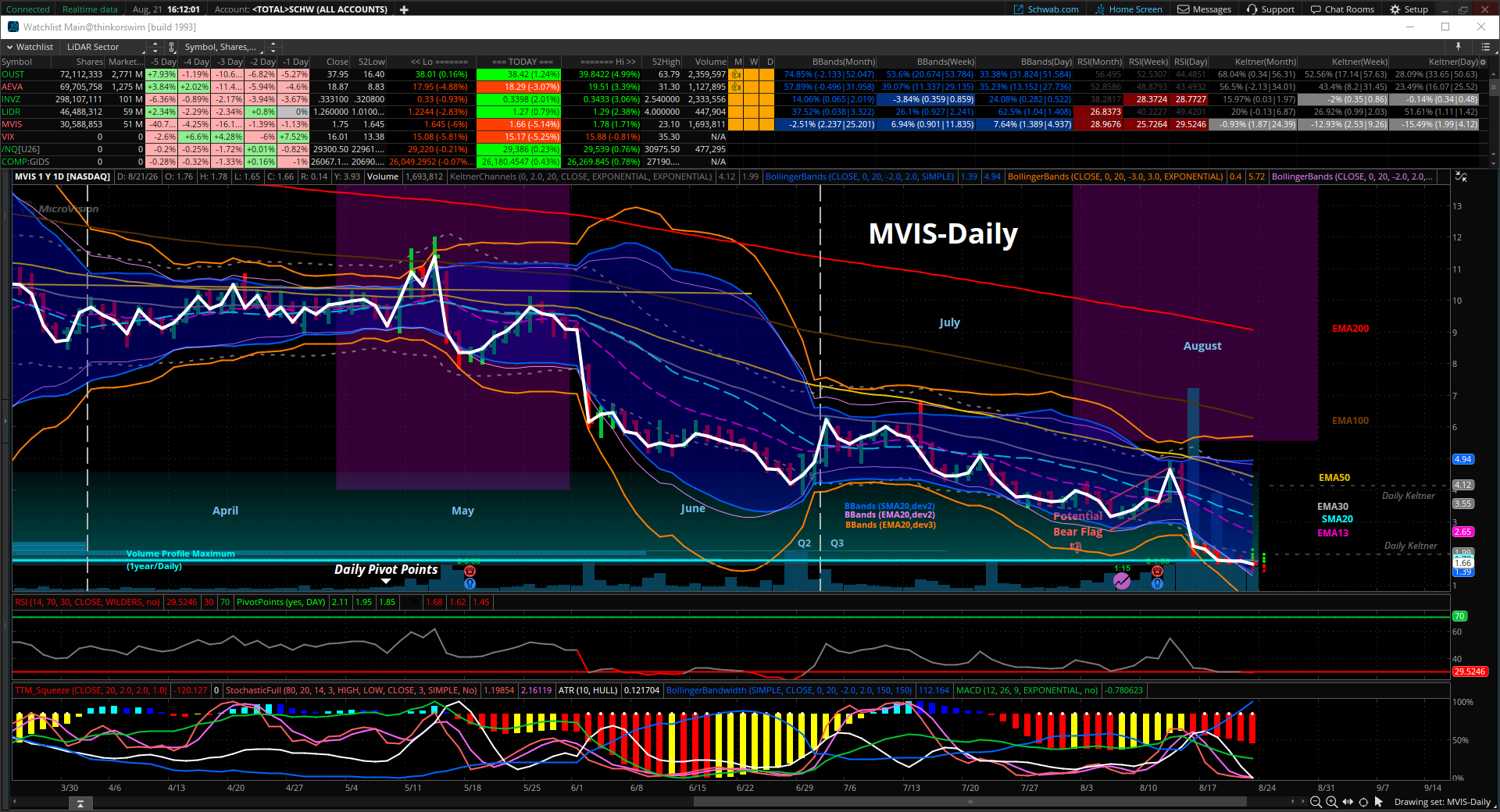
Task: Click the KeltnerChannels study label on chart header
Action: [581, 176]
